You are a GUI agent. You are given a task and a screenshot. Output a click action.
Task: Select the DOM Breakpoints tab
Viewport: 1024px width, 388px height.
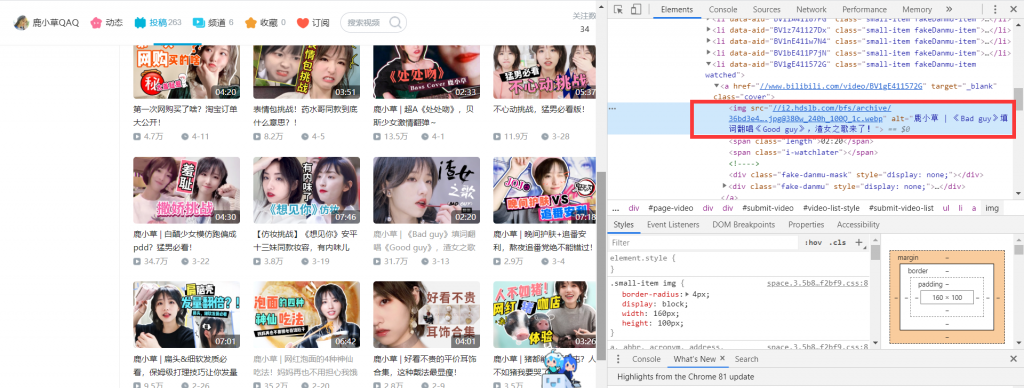(x=744, y=225)
